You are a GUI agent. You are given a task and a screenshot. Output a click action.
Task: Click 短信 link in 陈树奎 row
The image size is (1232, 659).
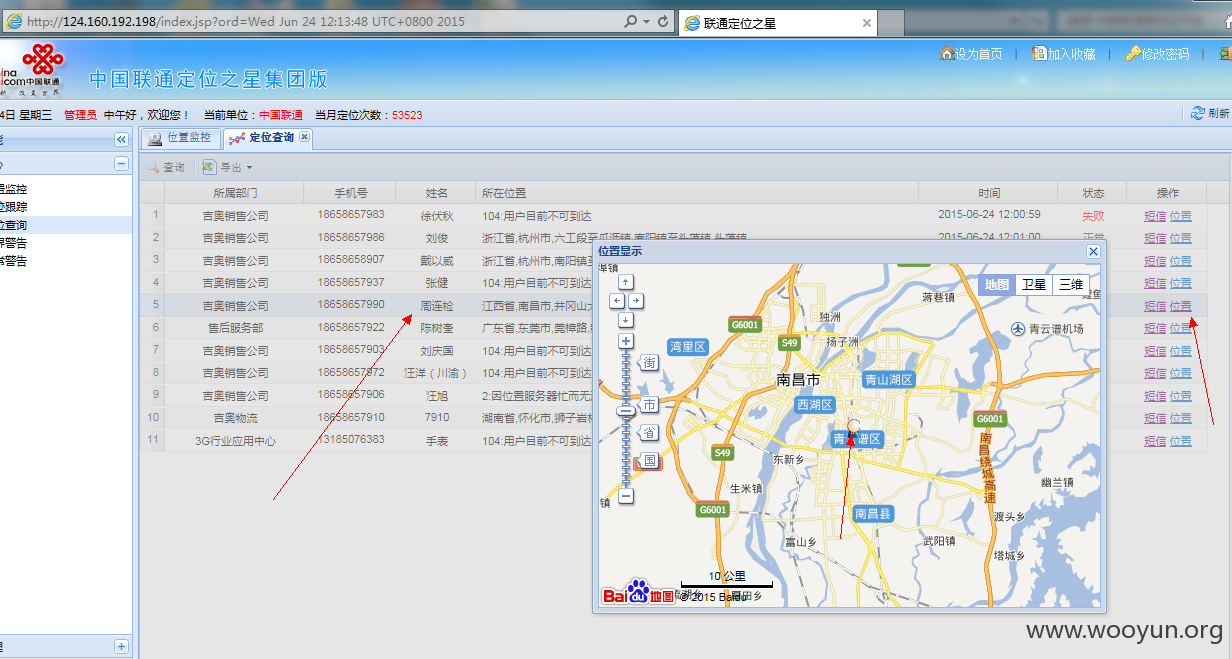click(x=1155, y=328)
